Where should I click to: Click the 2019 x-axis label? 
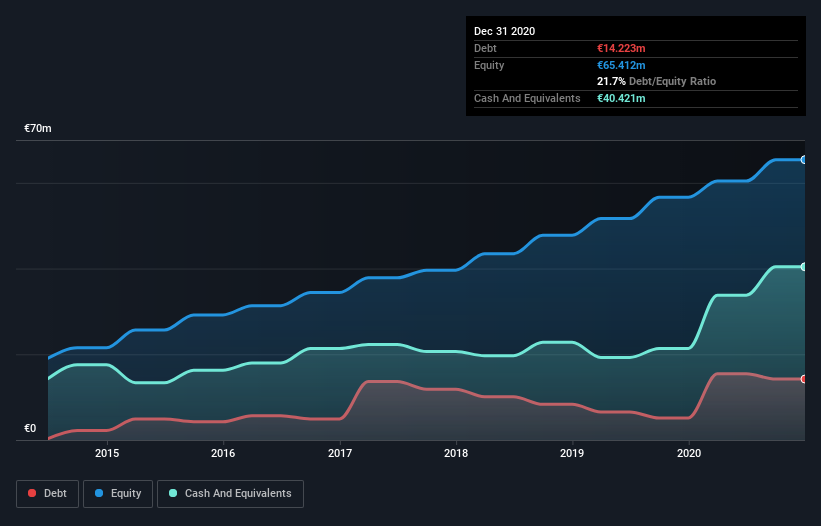coord(572,453)
